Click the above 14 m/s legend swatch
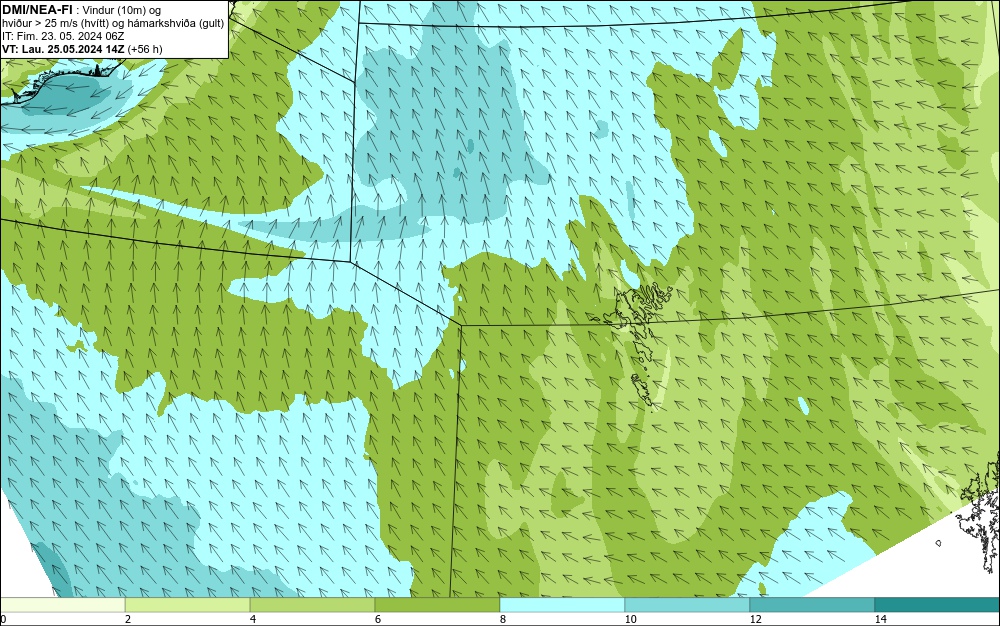 (938, 605)
